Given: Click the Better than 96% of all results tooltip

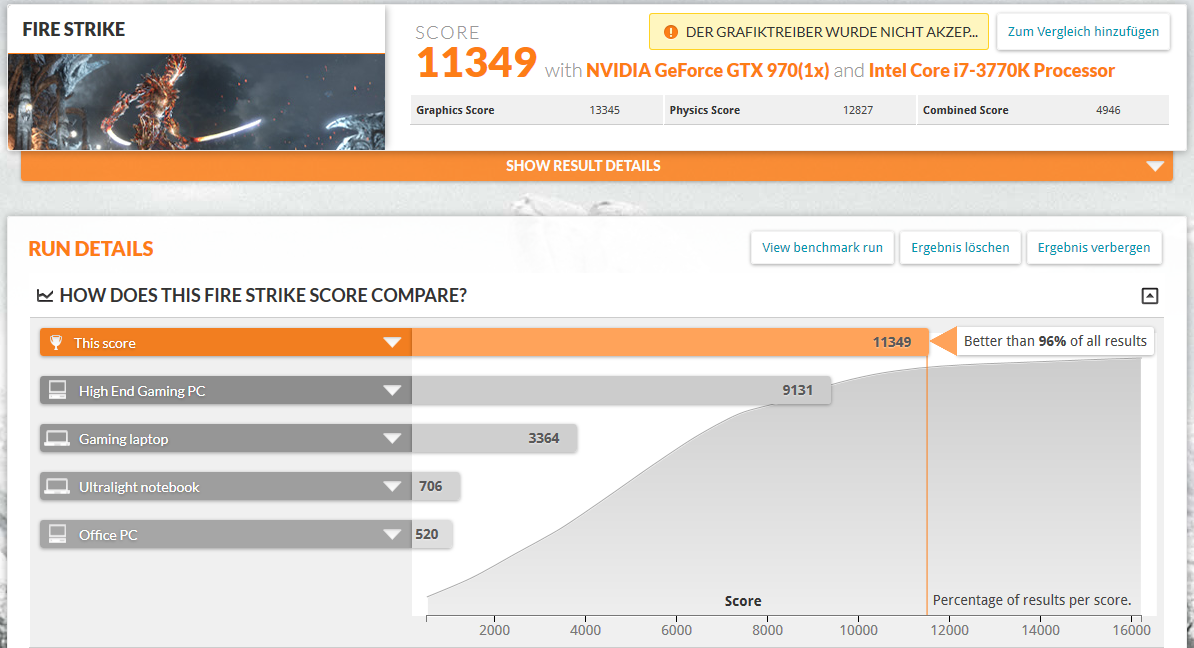Looking at the screenshot, I should [x=1055, y=341].
